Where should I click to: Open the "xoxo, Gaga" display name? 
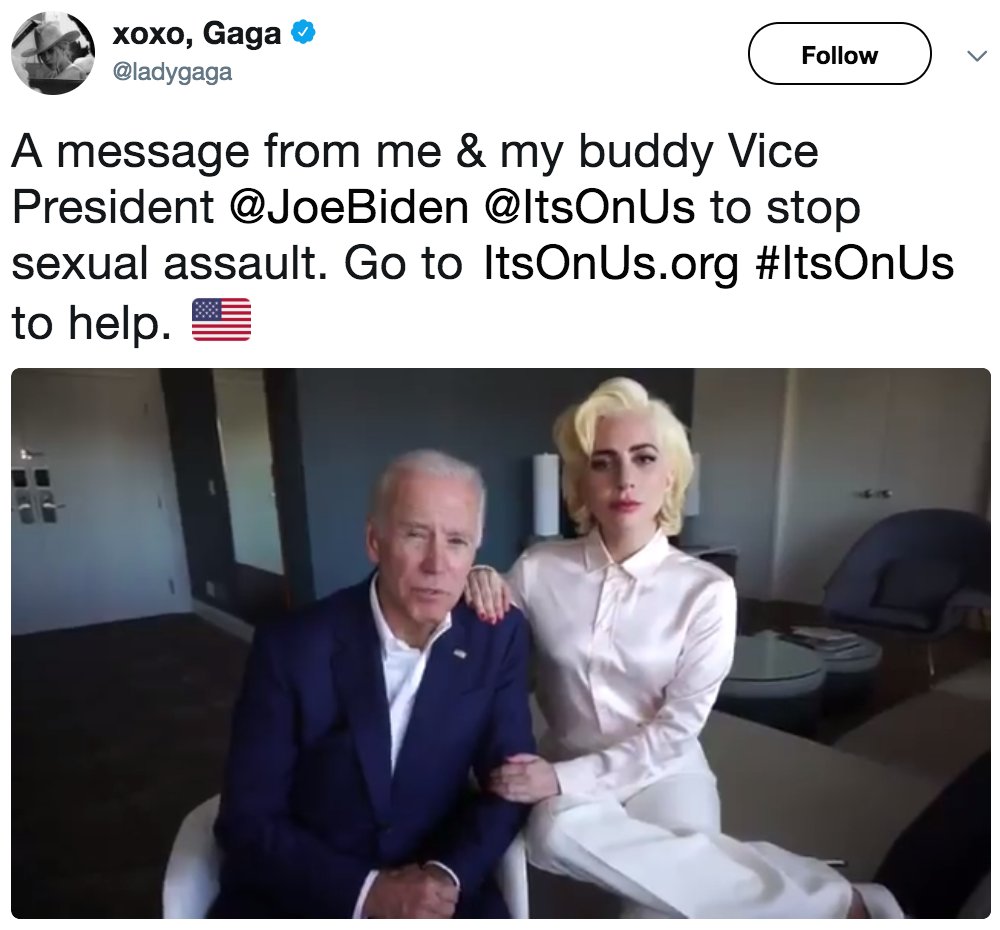pos(196,34)
